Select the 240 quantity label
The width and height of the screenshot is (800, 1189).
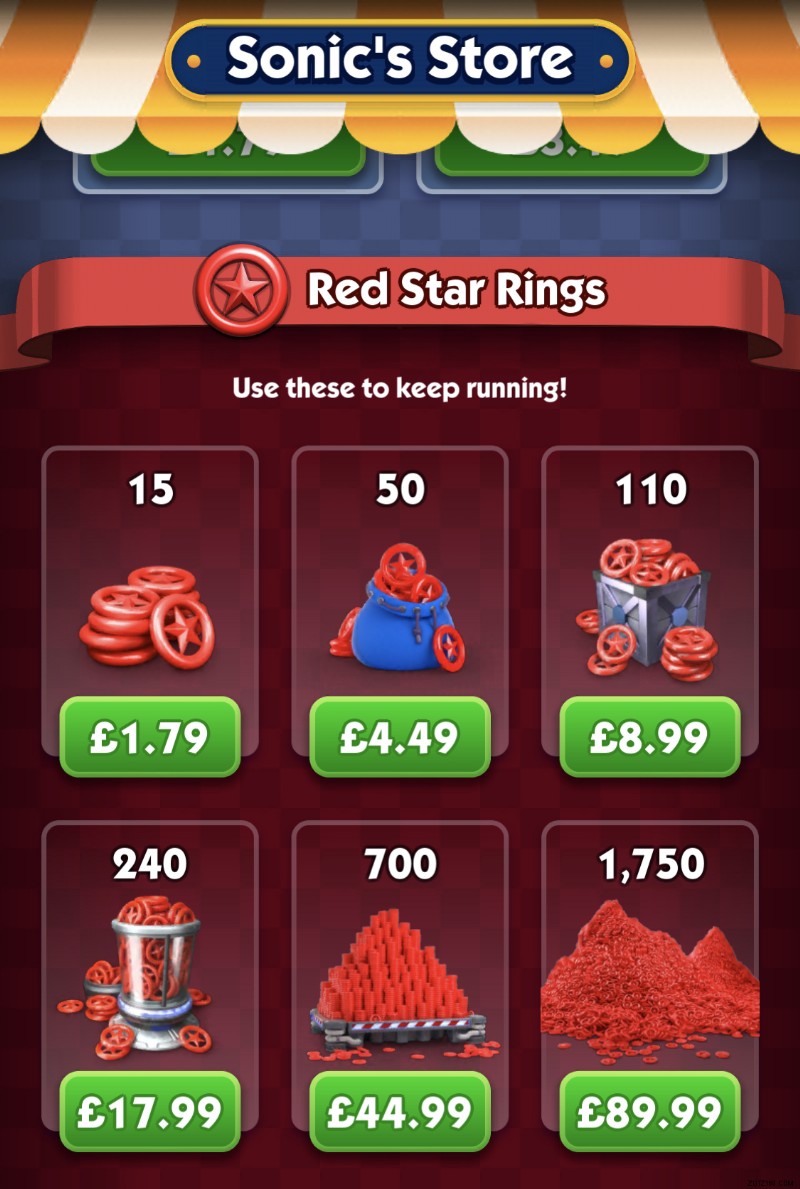(150, 865)
